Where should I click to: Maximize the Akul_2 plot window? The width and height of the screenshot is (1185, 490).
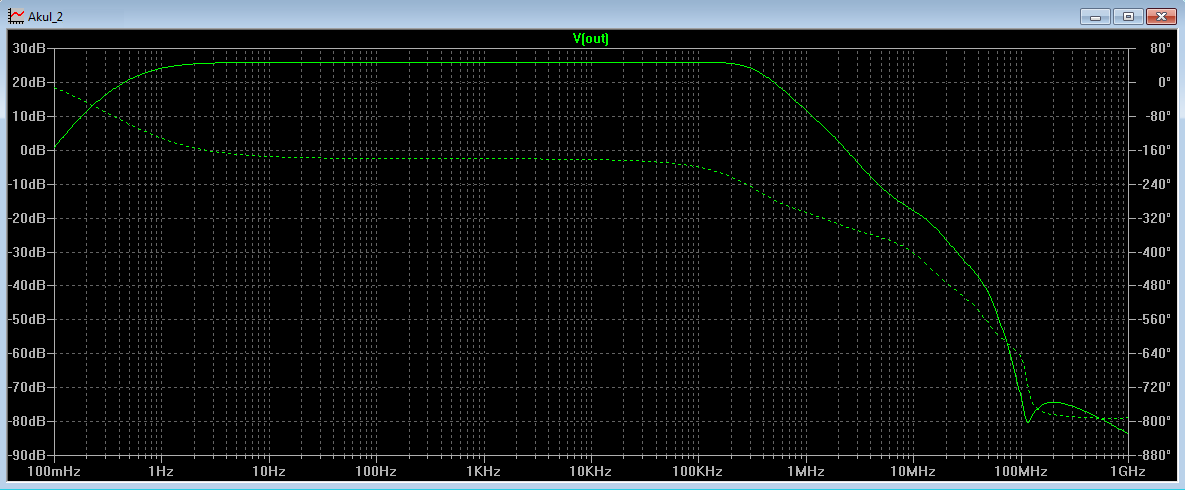(1128, 16)
